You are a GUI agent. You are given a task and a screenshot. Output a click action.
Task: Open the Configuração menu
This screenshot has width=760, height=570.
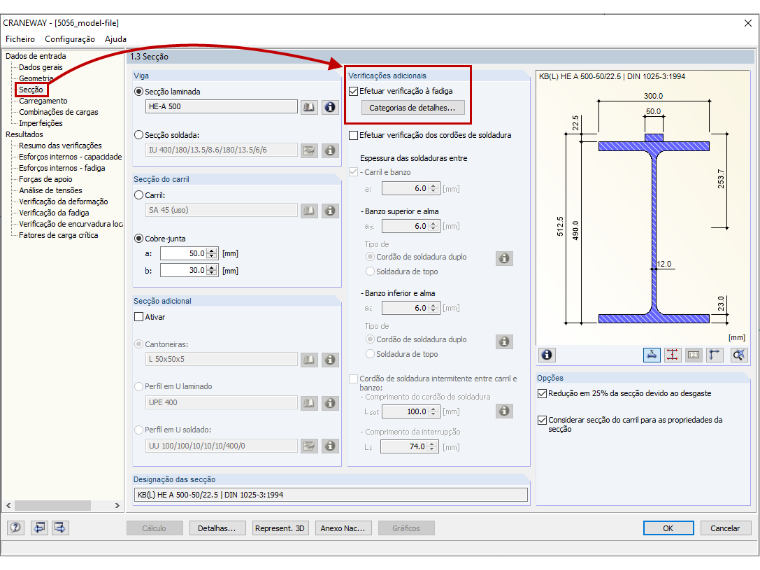(x=70, y=39)
